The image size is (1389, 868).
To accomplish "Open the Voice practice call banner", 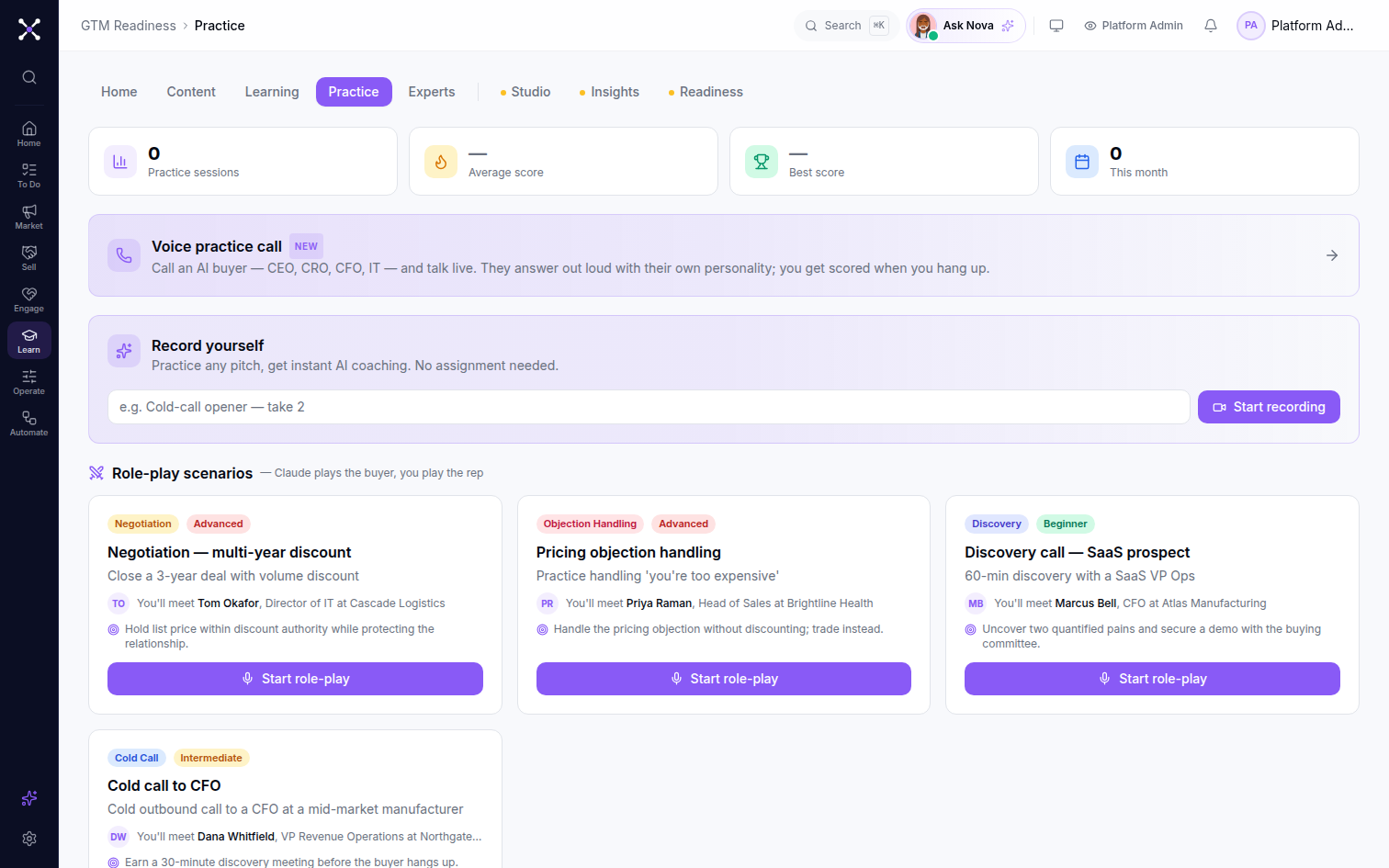I will click(x=724, y=255).
